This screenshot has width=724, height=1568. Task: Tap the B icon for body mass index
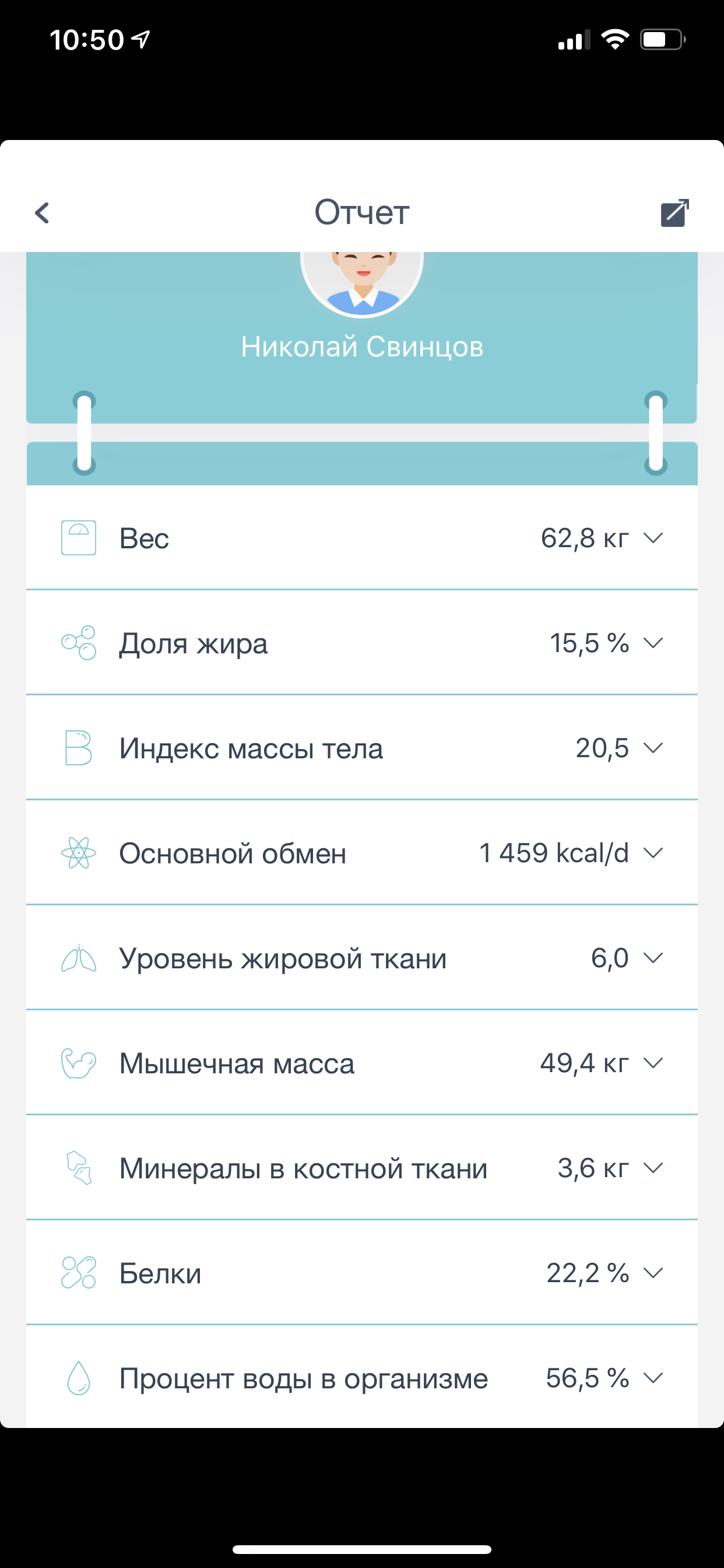point(79,747)
